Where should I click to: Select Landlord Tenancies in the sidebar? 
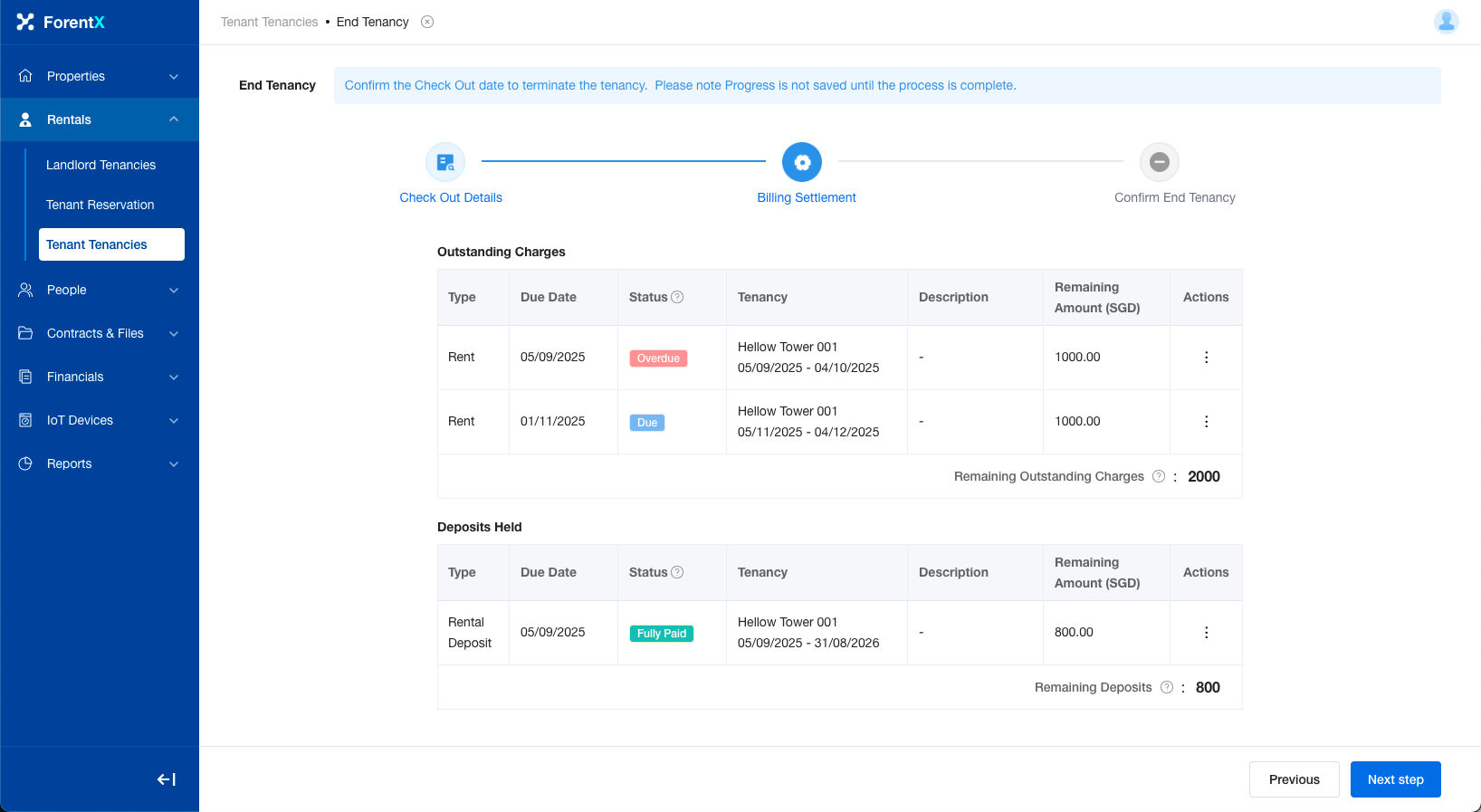(x=101, y=165)
